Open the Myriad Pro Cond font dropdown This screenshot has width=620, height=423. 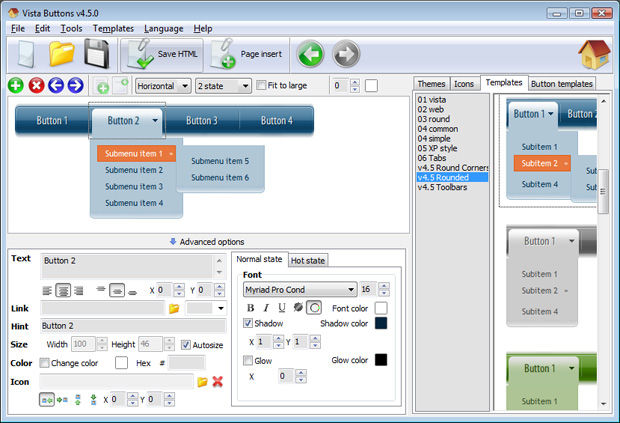(300, 289)
